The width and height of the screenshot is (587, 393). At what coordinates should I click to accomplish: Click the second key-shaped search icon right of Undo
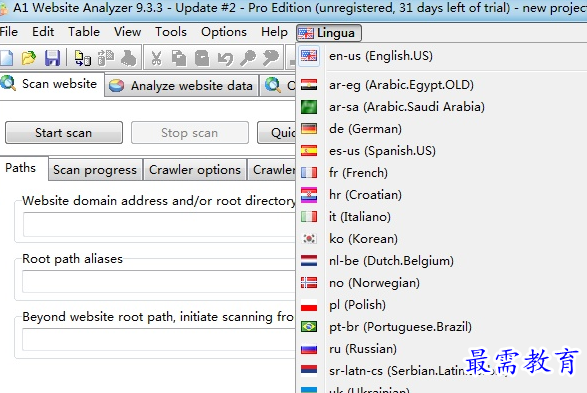(271, 58)
